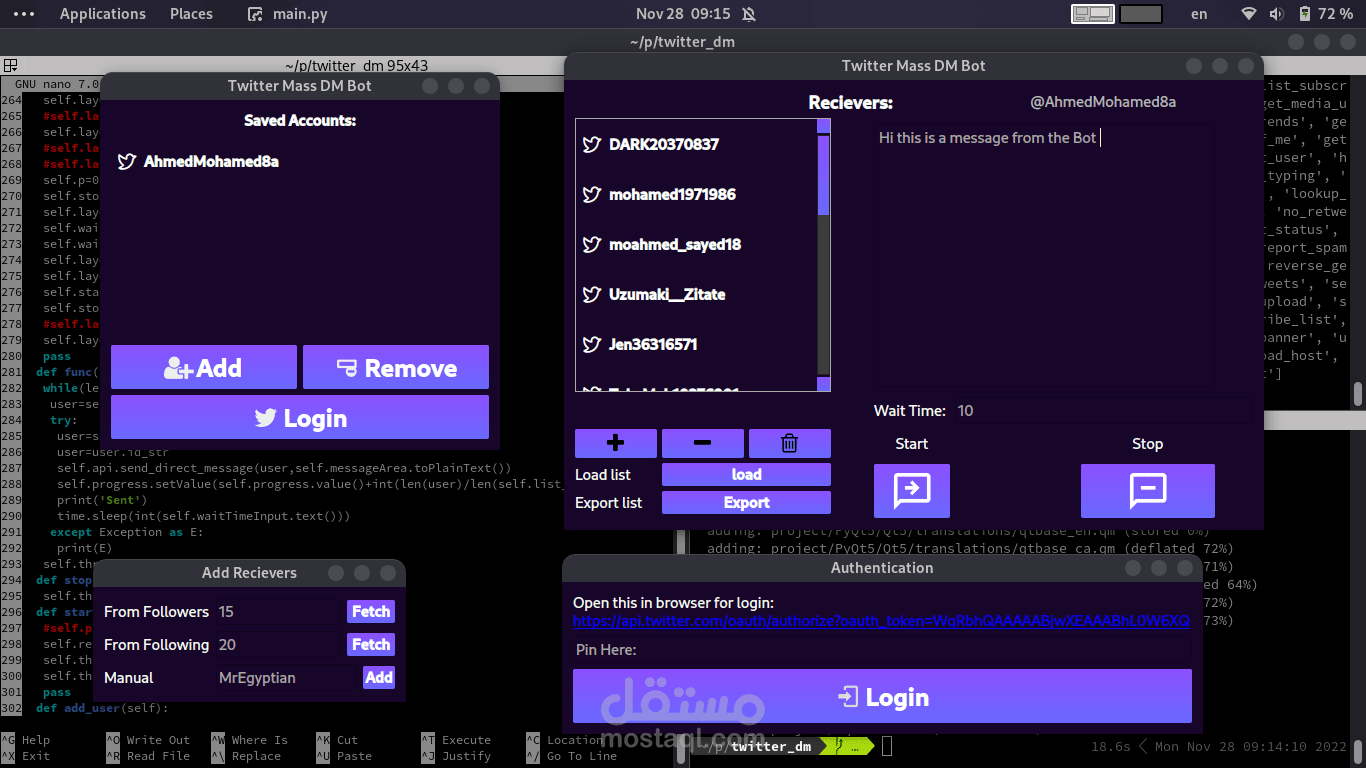
Task: Click the Export button beside Export list
Action: coord(746,502)
